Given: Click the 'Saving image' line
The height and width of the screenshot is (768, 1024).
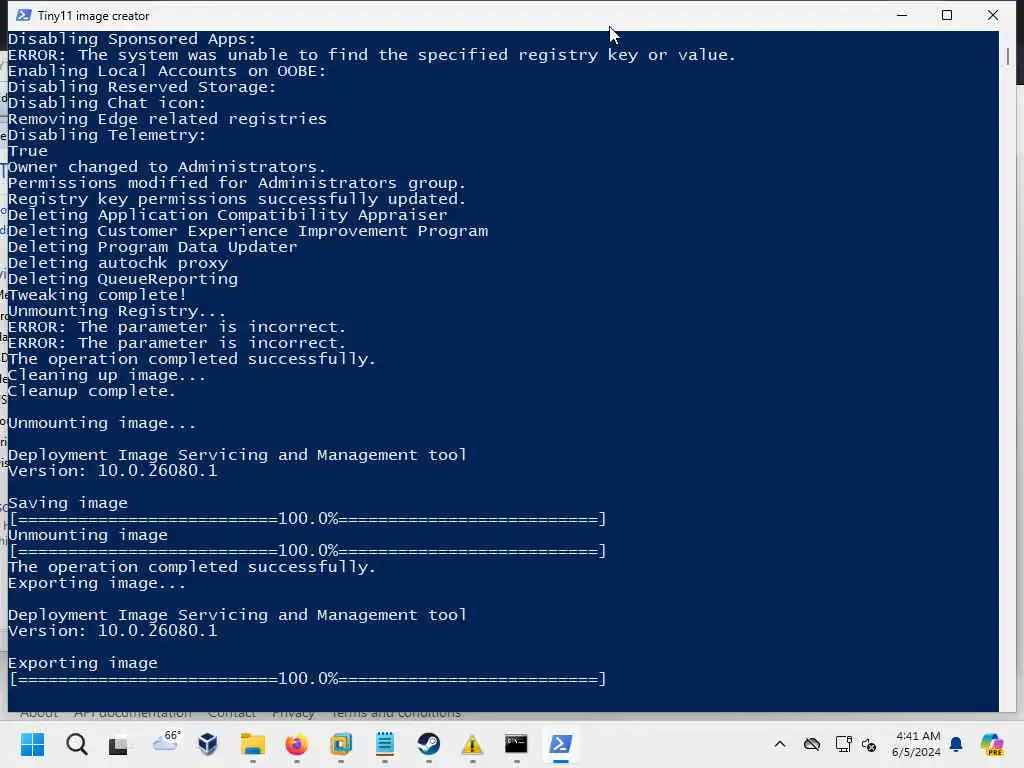Looking at the screenshot, I should (x=68, y=503).
